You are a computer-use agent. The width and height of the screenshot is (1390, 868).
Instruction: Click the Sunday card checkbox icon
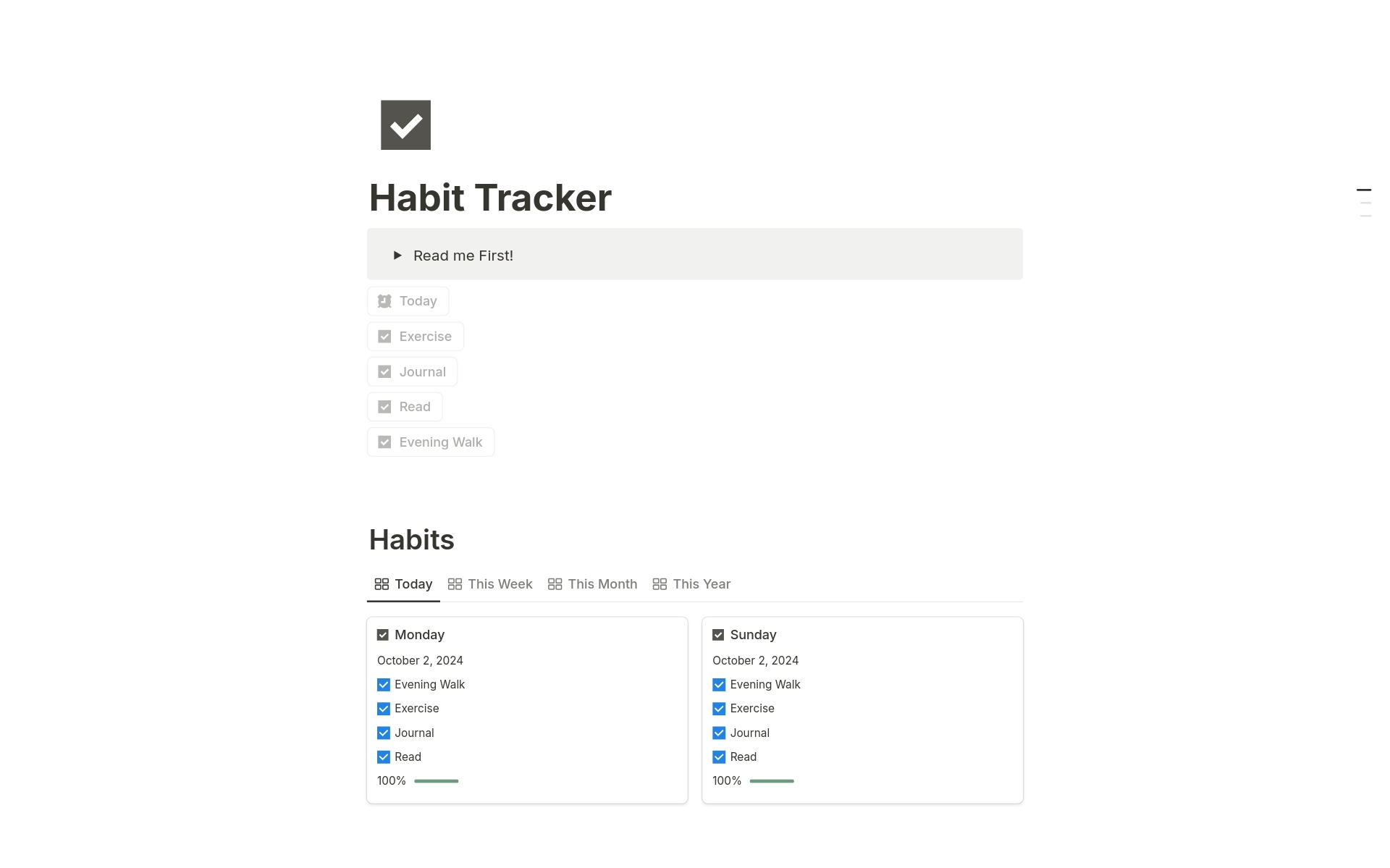tap(718, 634)
